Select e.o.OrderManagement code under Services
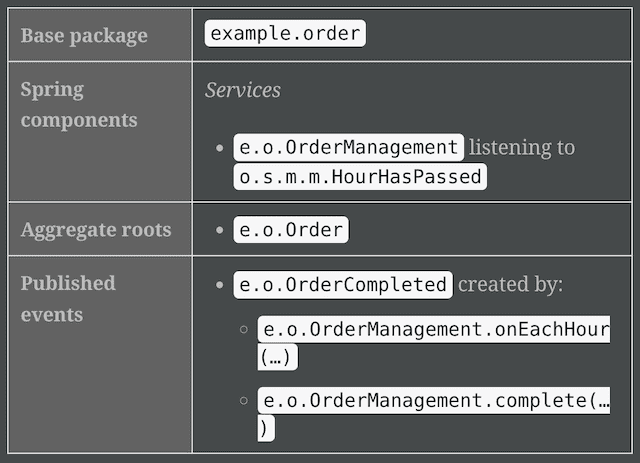 coord(348,147)
